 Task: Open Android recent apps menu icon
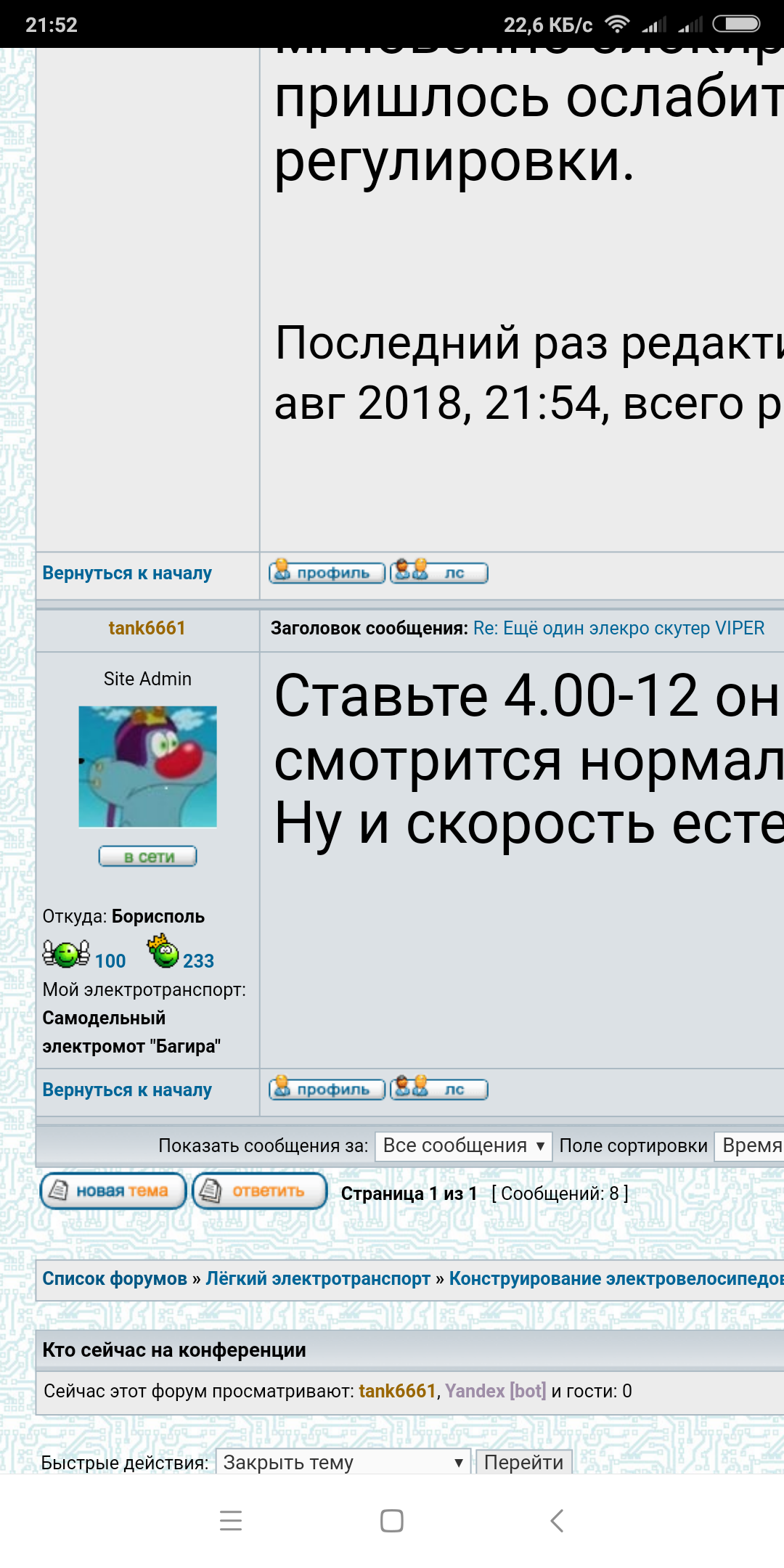click(231, 1521)
